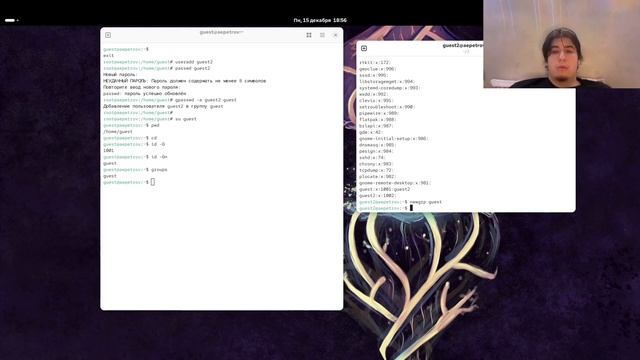Image resolution: width=640 pixels, height=360 pixels.
Task: Show tab overview in left terminal
Action: click(309, 35)
